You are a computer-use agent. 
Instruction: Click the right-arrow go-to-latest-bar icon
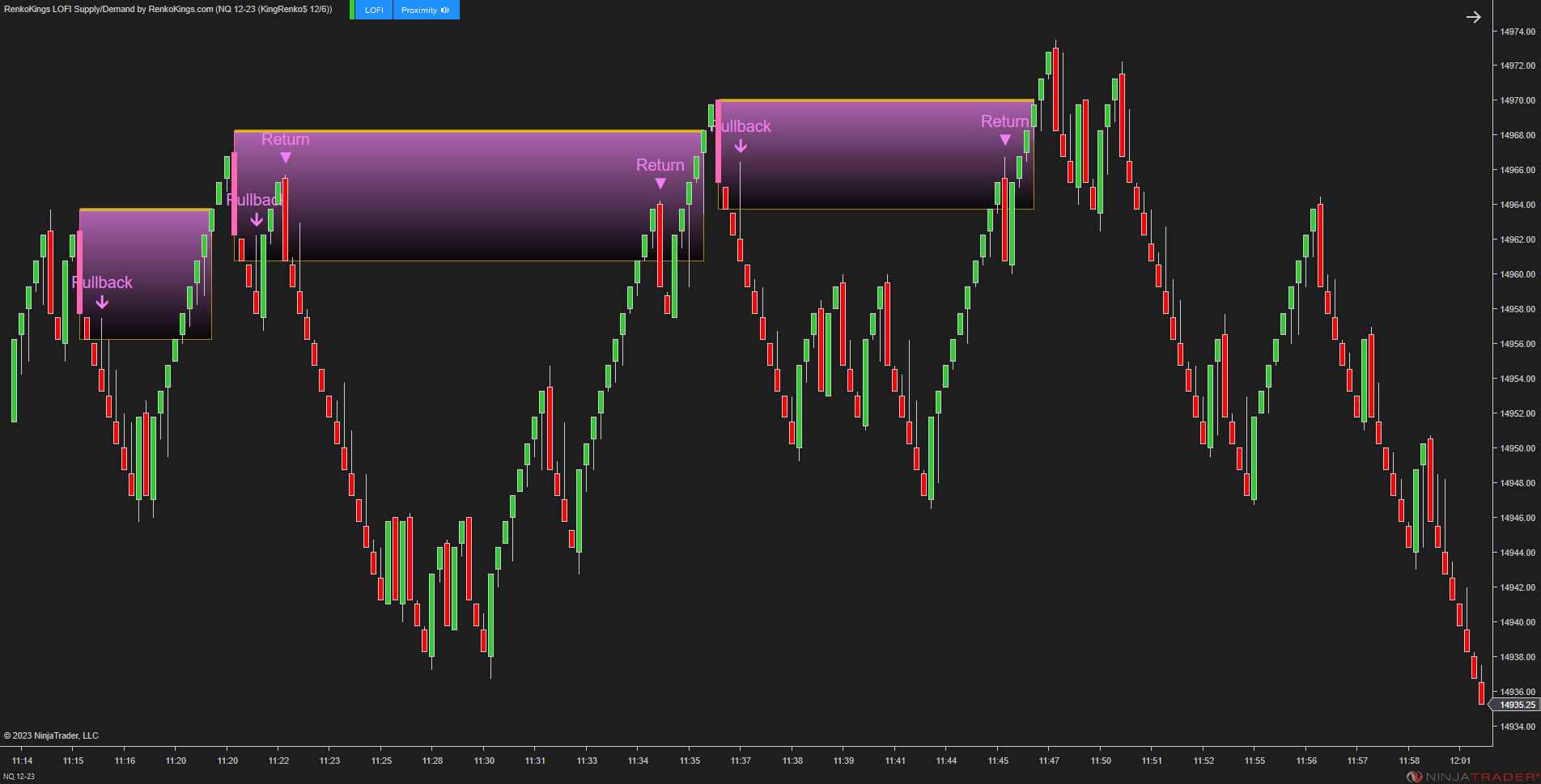(x=1473, y=16)
